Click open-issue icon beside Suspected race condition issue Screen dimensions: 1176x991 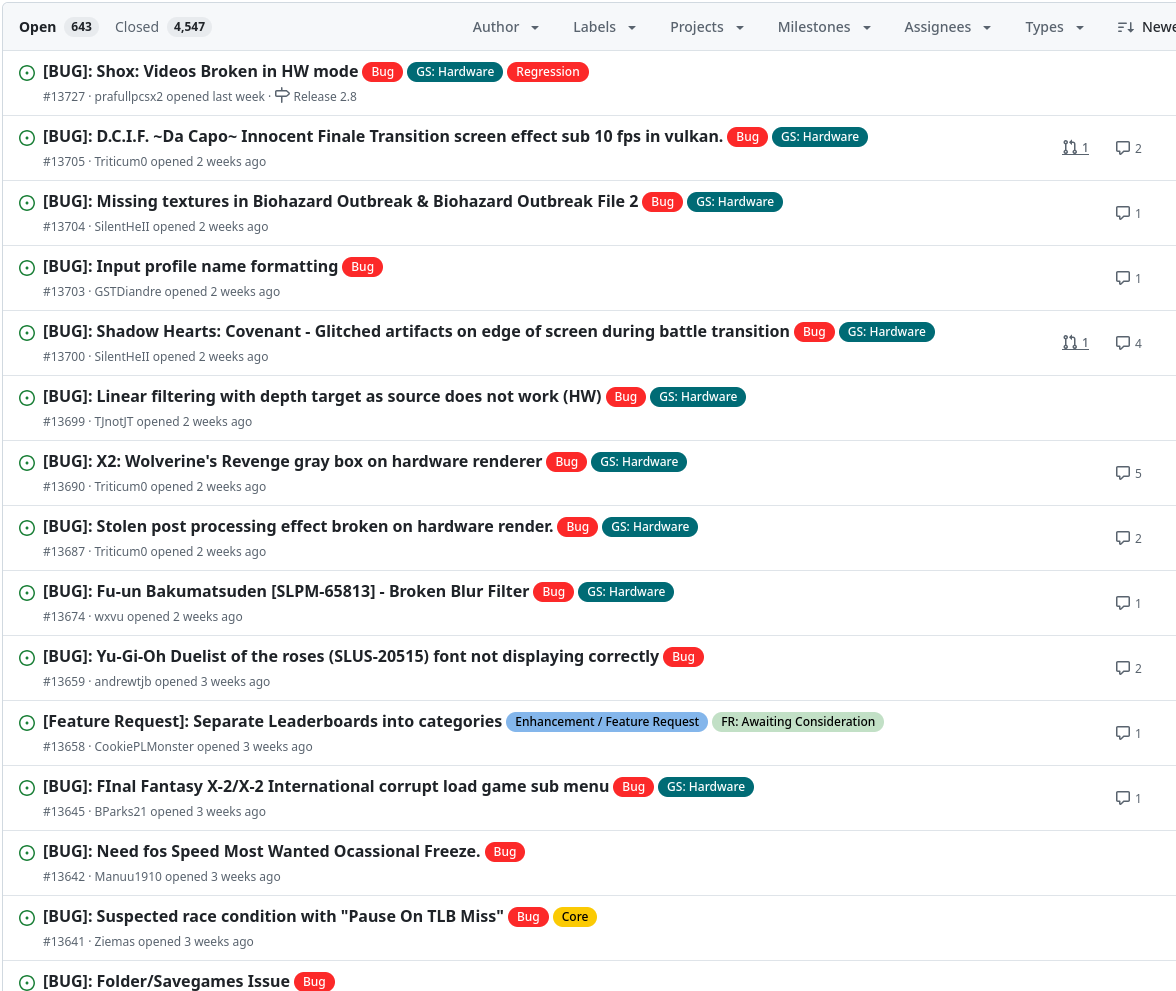click(x=27, y=918)
